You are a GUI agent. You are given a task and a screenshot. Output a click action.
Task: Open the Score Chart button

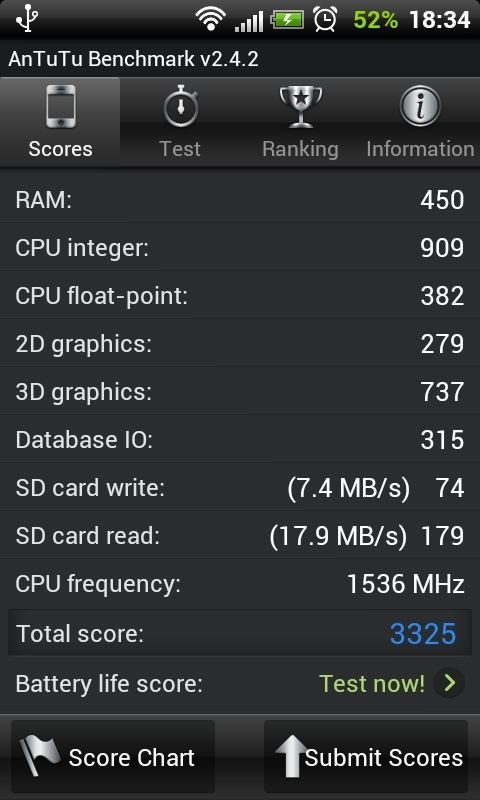pyautogui.click(x=113, y=756)
